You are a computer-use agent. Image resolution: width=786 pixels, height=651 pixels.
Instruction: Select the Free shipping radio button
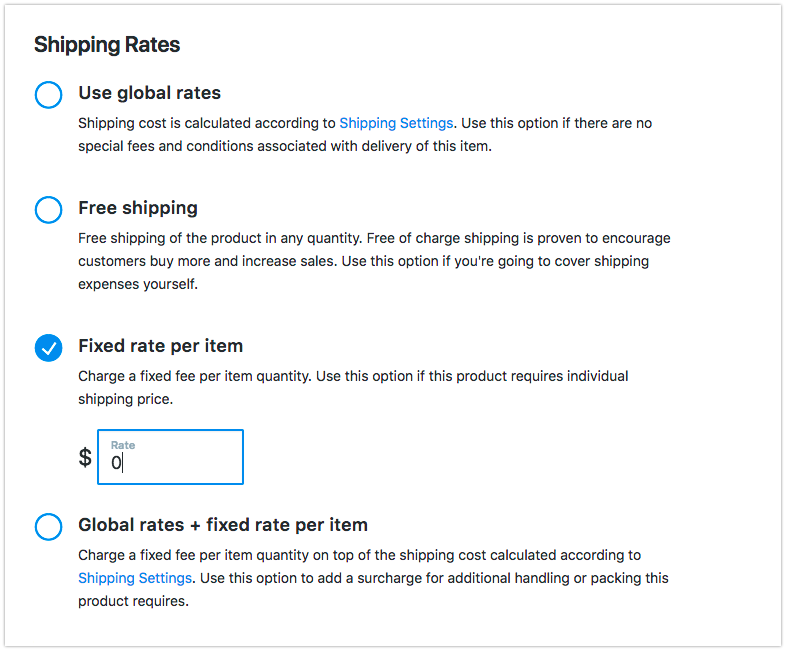49,209
